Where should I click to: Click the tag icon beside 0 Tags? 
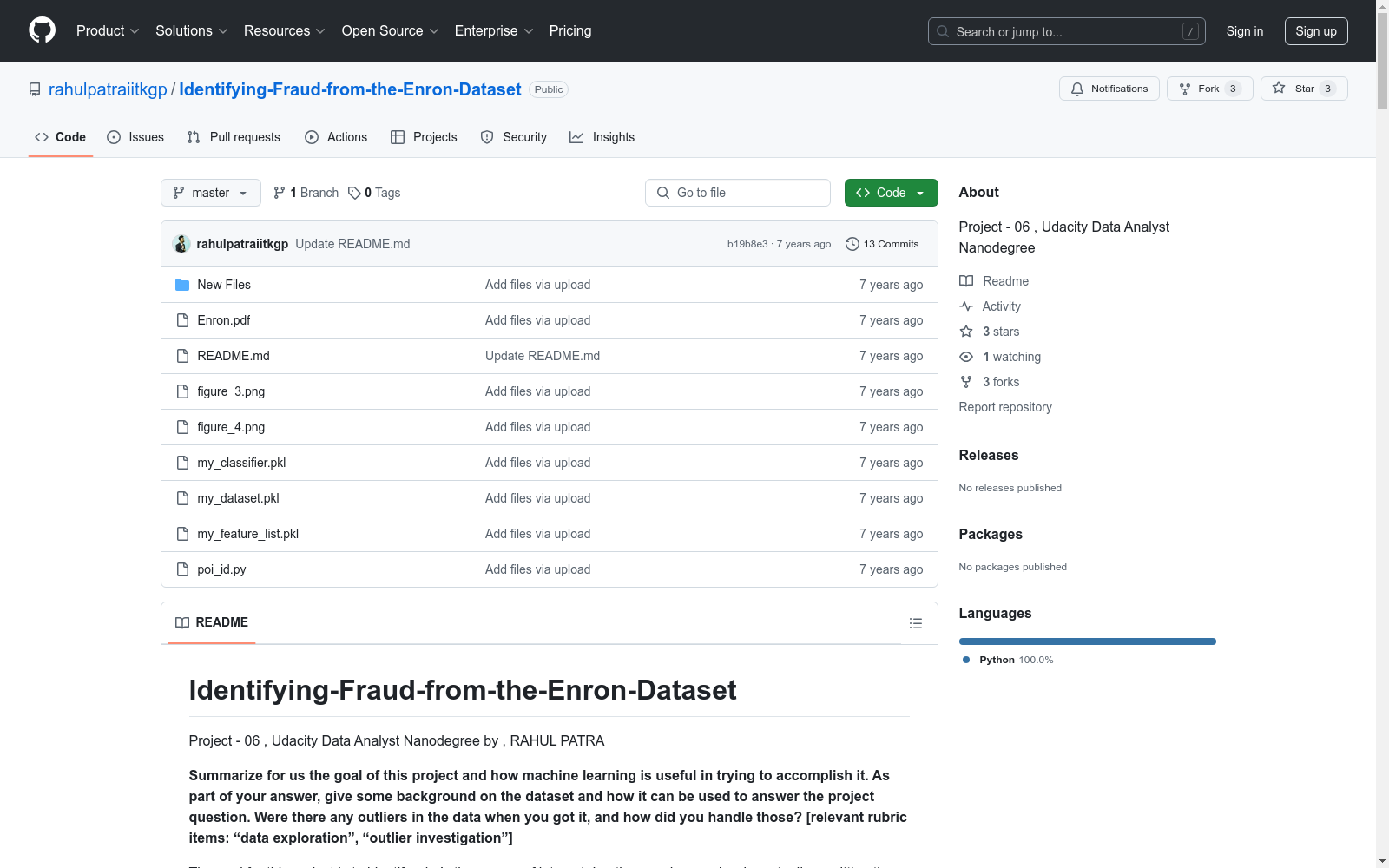[x=354, y=193]
